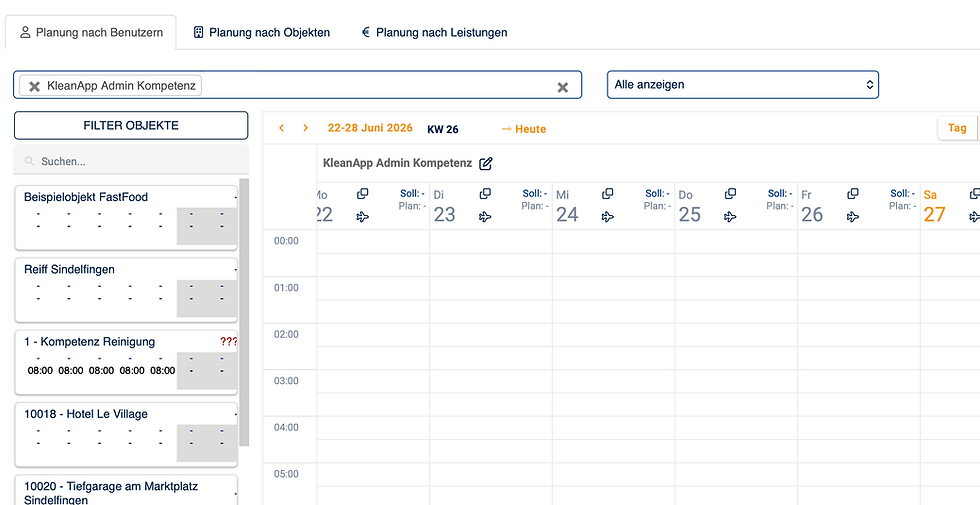Click the FILTER OBJEKTE button
The height and width of the screenshot is (505, 980).
pyautogui.click(x=131, y=126)
